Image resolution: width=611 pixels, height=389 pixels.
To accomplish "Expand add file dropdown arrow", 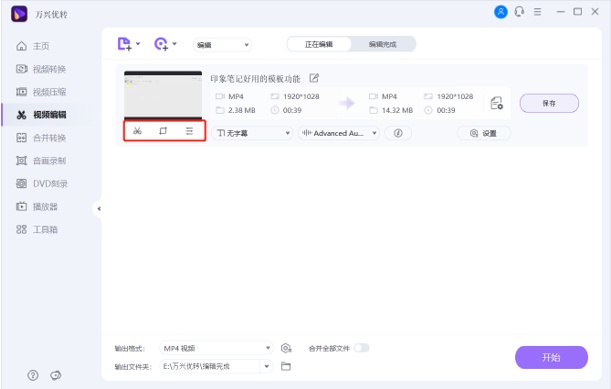I will (x=138, y=44).
